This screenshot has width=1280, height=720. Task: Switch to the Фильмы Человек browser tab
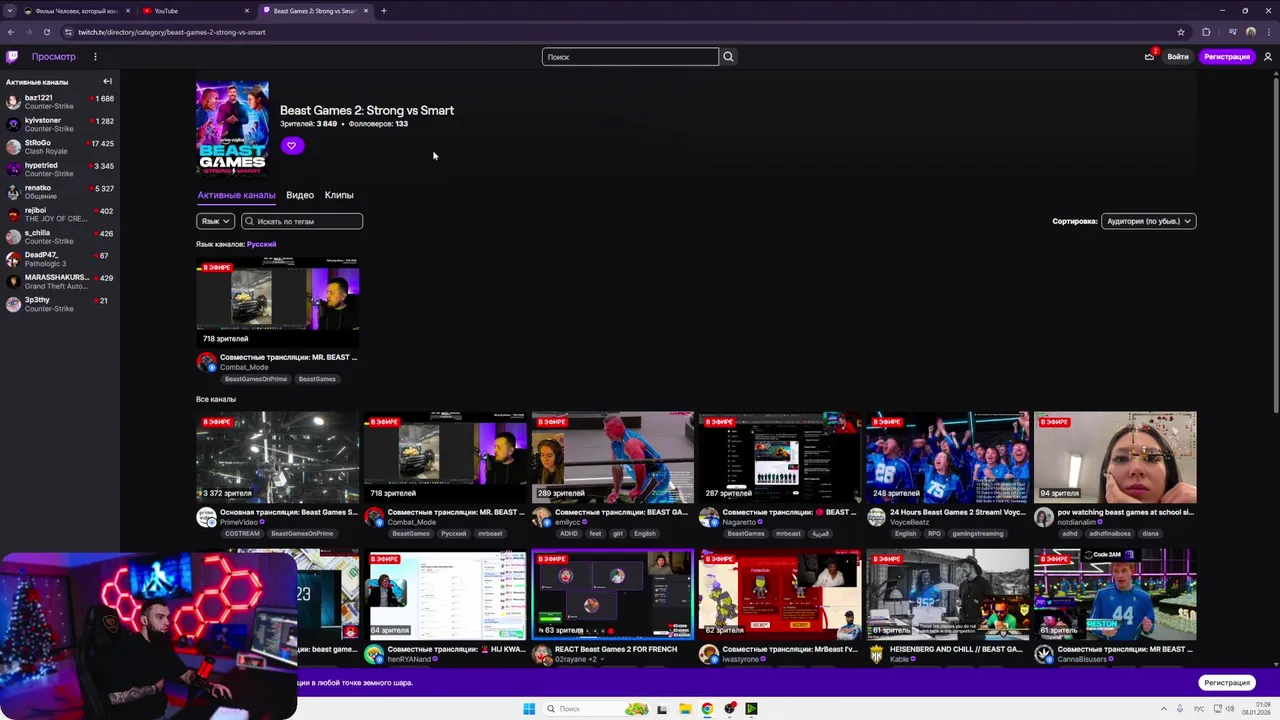coord(77,11)
